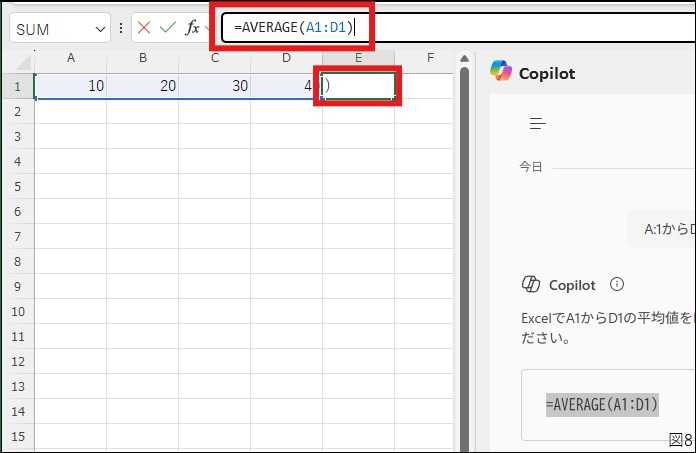
Task: Confirm the formula with the Enter checkmark
Action: point(167,29)
